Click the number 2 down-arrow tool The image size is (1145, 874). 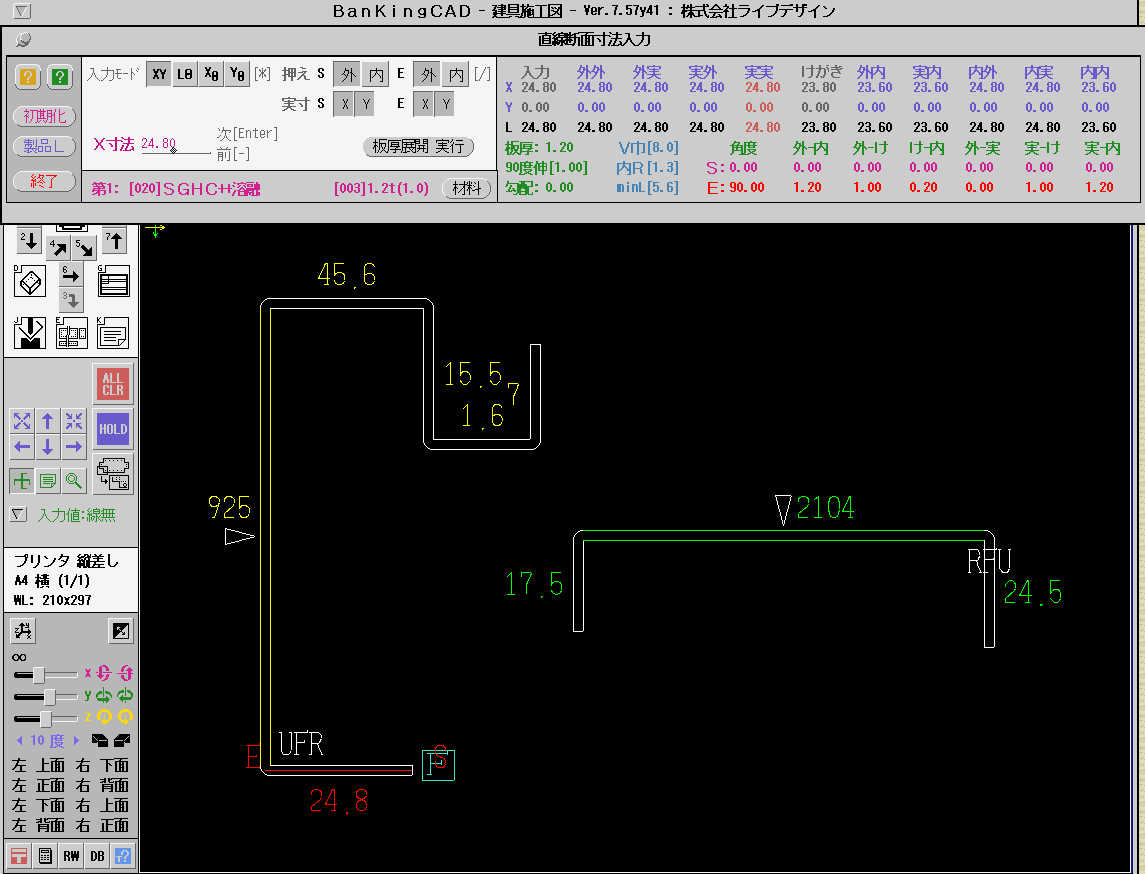coord(28,241)
